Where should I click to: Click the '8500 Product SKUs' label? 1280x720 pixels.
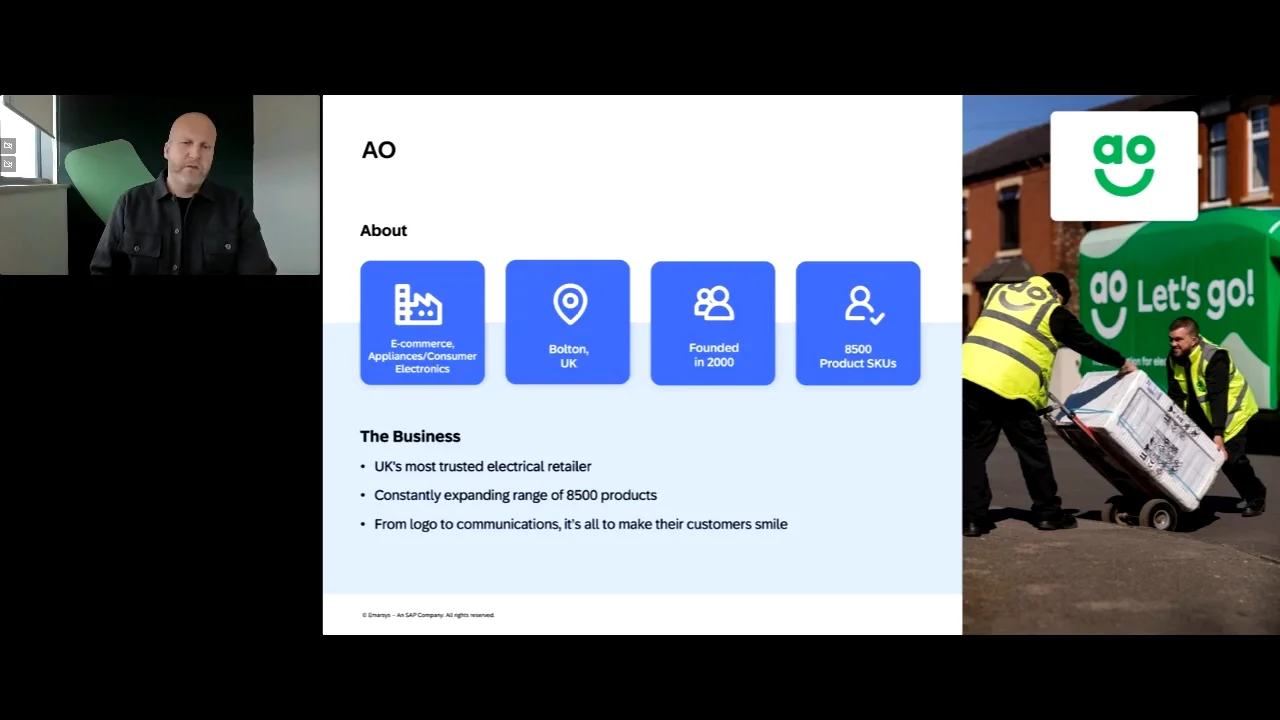858,356
